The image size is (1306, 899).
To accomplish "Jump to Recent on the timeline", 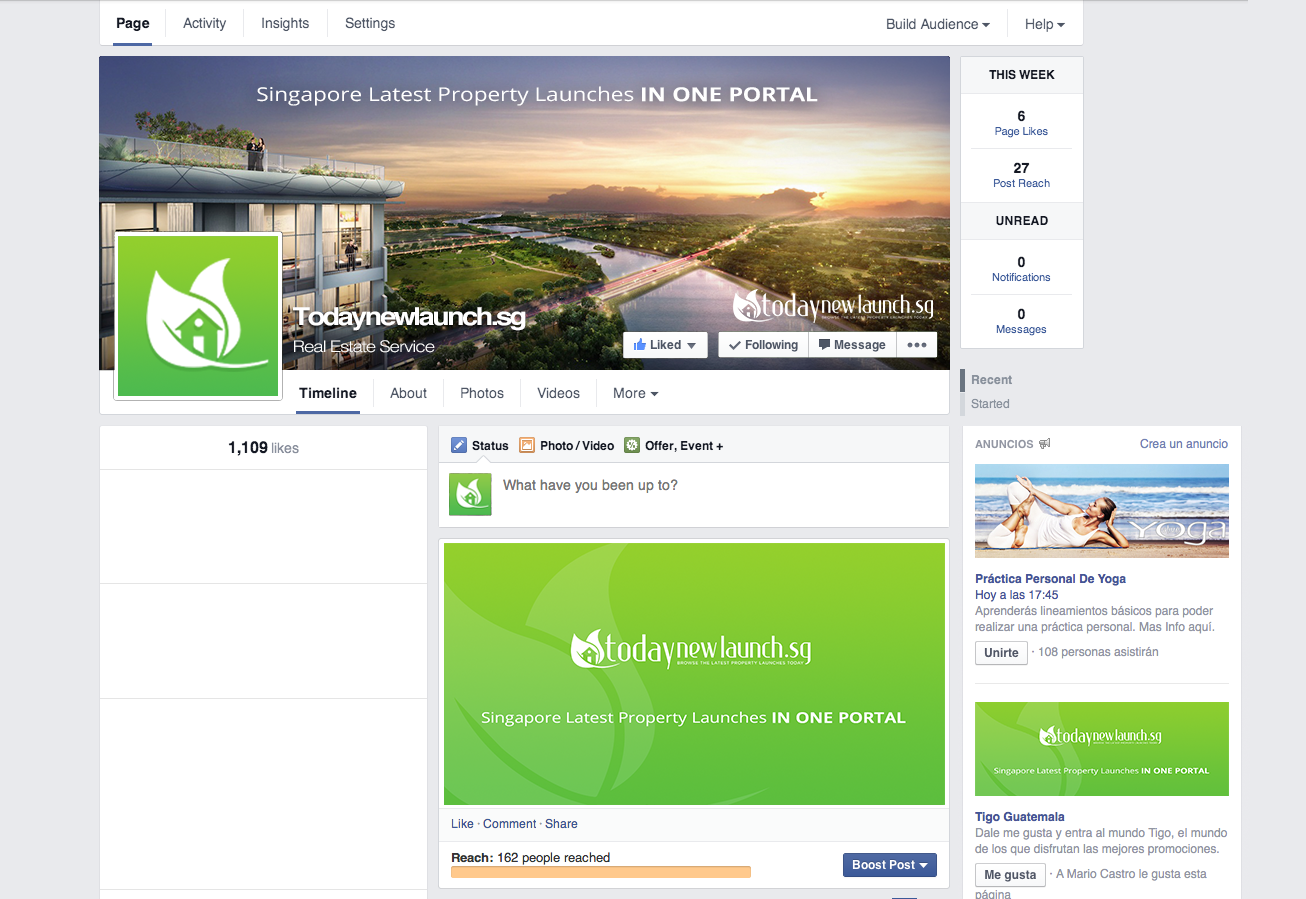I will [991, 380].
